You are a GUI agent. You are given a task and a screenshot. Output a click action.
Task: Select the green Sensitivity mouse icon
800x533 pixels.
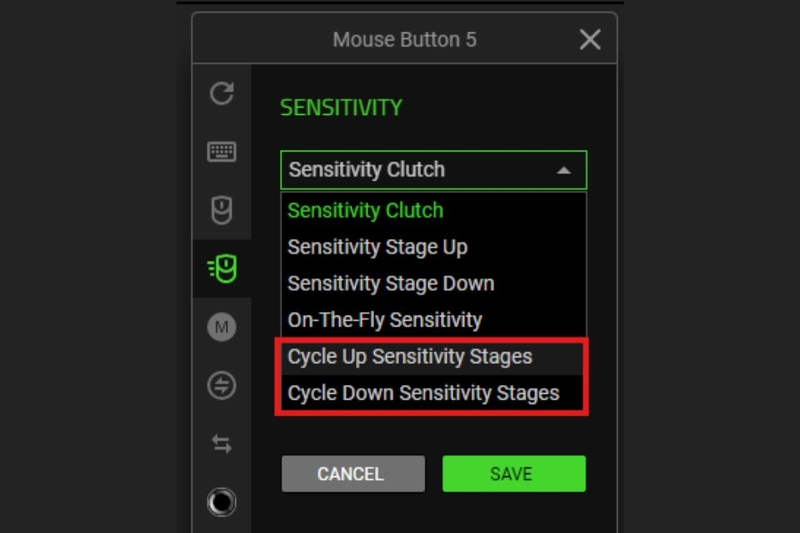pos(222,269)
